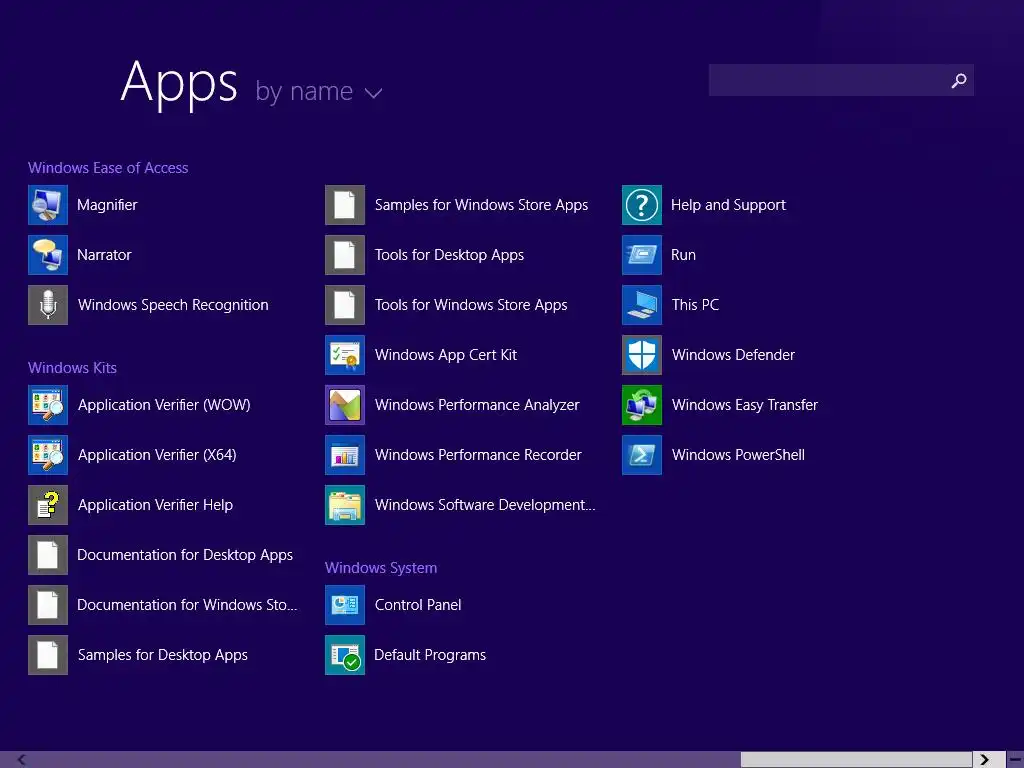
Task: Click the 'Default Programs' label
Action: (x=430, y=655)
